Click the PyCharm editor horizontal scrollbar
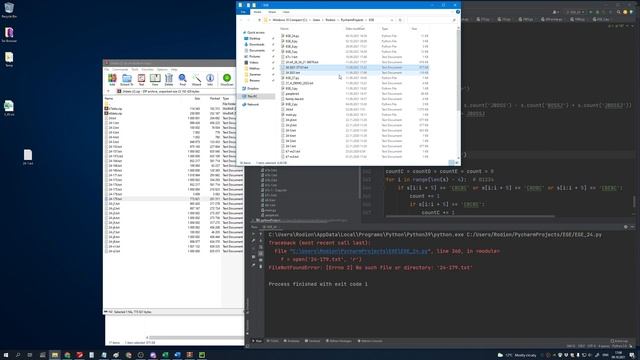640x360 pixels. click(x=470, y=216)
